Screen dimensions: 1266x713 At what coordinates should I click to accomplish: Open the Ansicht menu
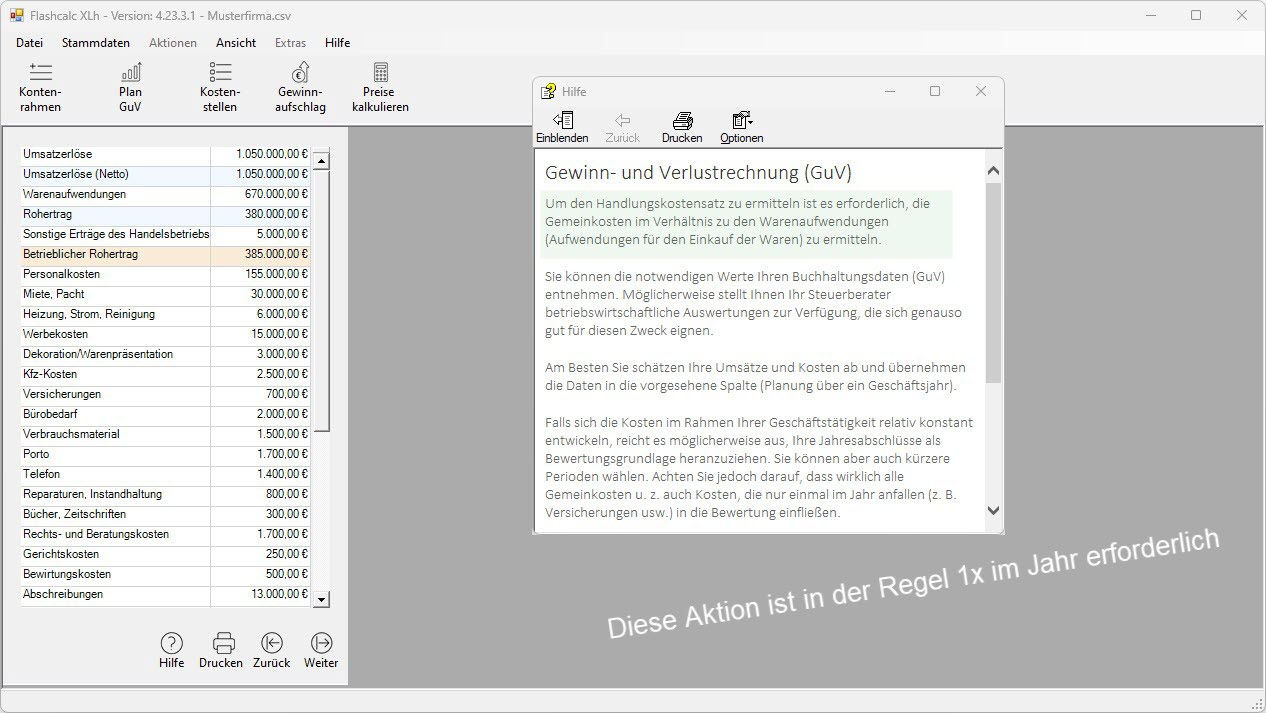tap(236, 43)
